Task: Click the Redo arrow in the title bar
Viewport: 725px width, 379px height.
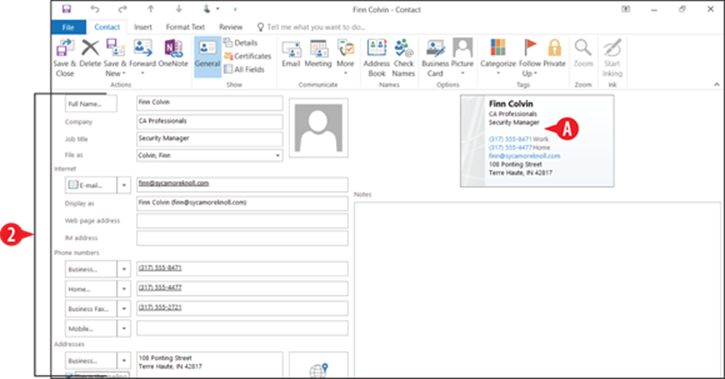Action: click(x=123, y=9)
